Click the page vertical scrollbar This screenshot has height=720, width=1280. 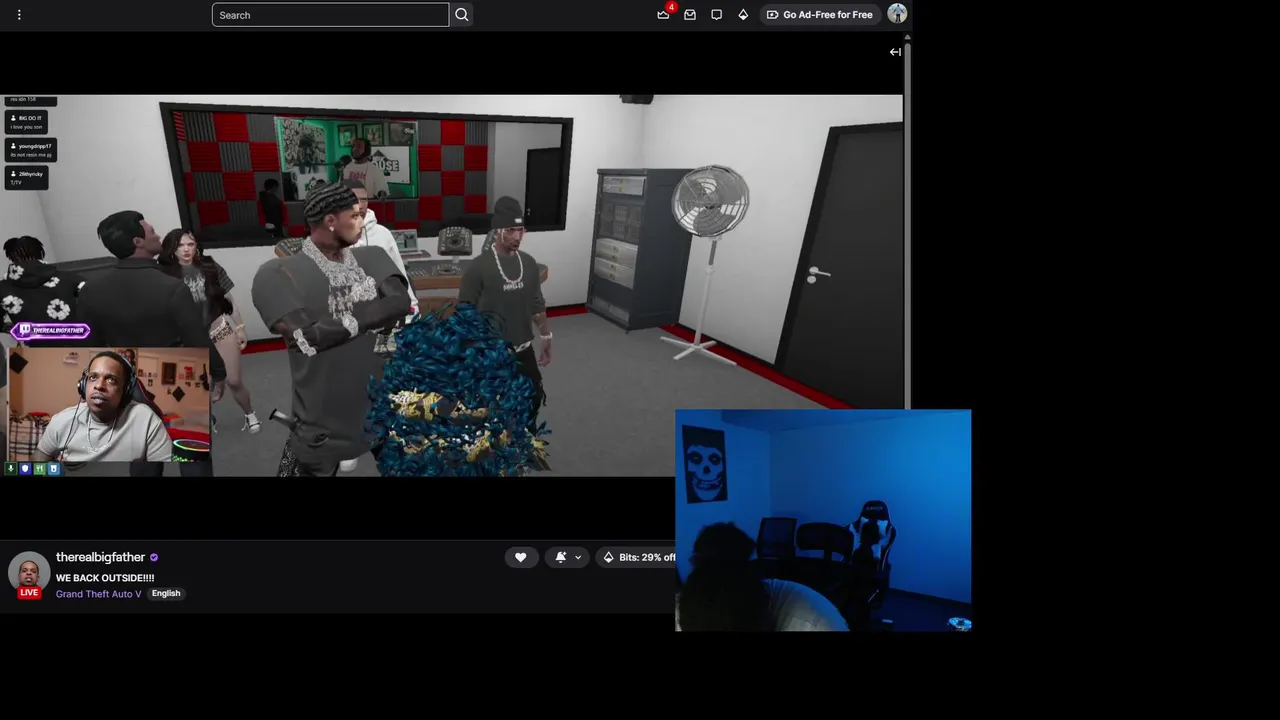[907, 225]
